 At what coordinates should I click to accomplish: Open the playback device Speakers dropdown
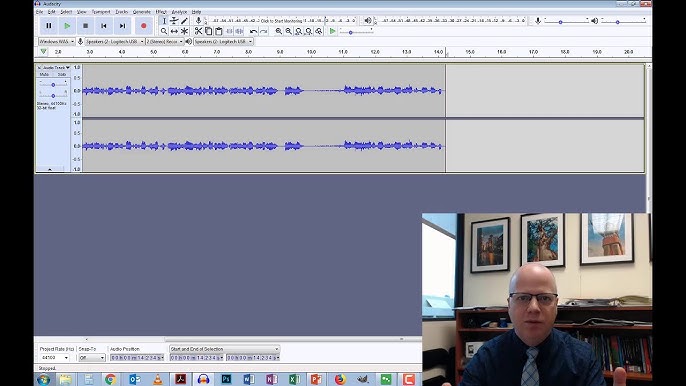pyautogui.click(x=223, y=42)
